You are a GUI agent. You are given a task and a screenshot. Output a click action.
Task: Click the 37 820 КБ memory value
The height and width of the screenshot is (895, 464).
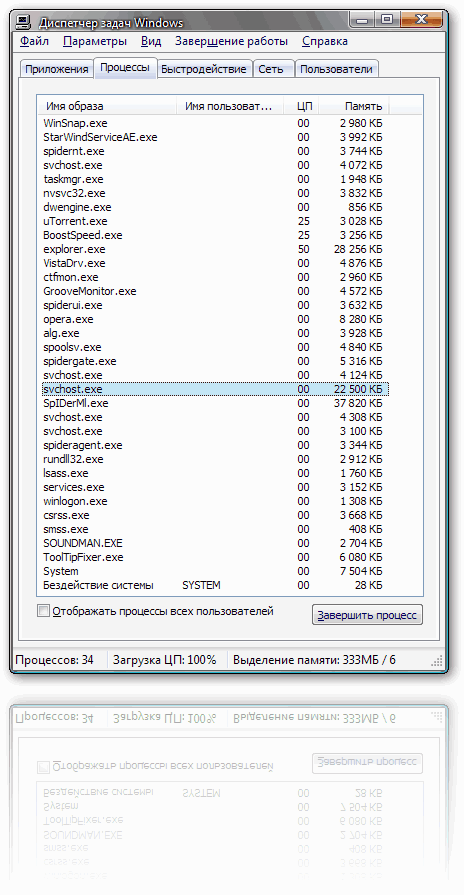coord(358,403)
